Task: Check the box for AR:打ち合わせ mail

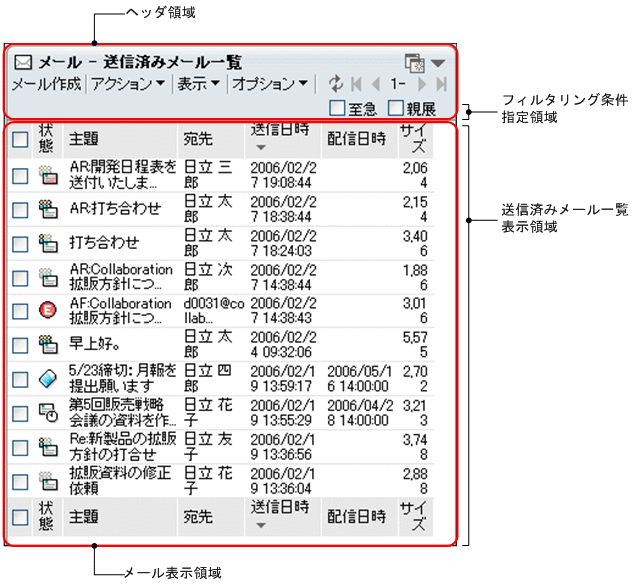Action: 20,210
